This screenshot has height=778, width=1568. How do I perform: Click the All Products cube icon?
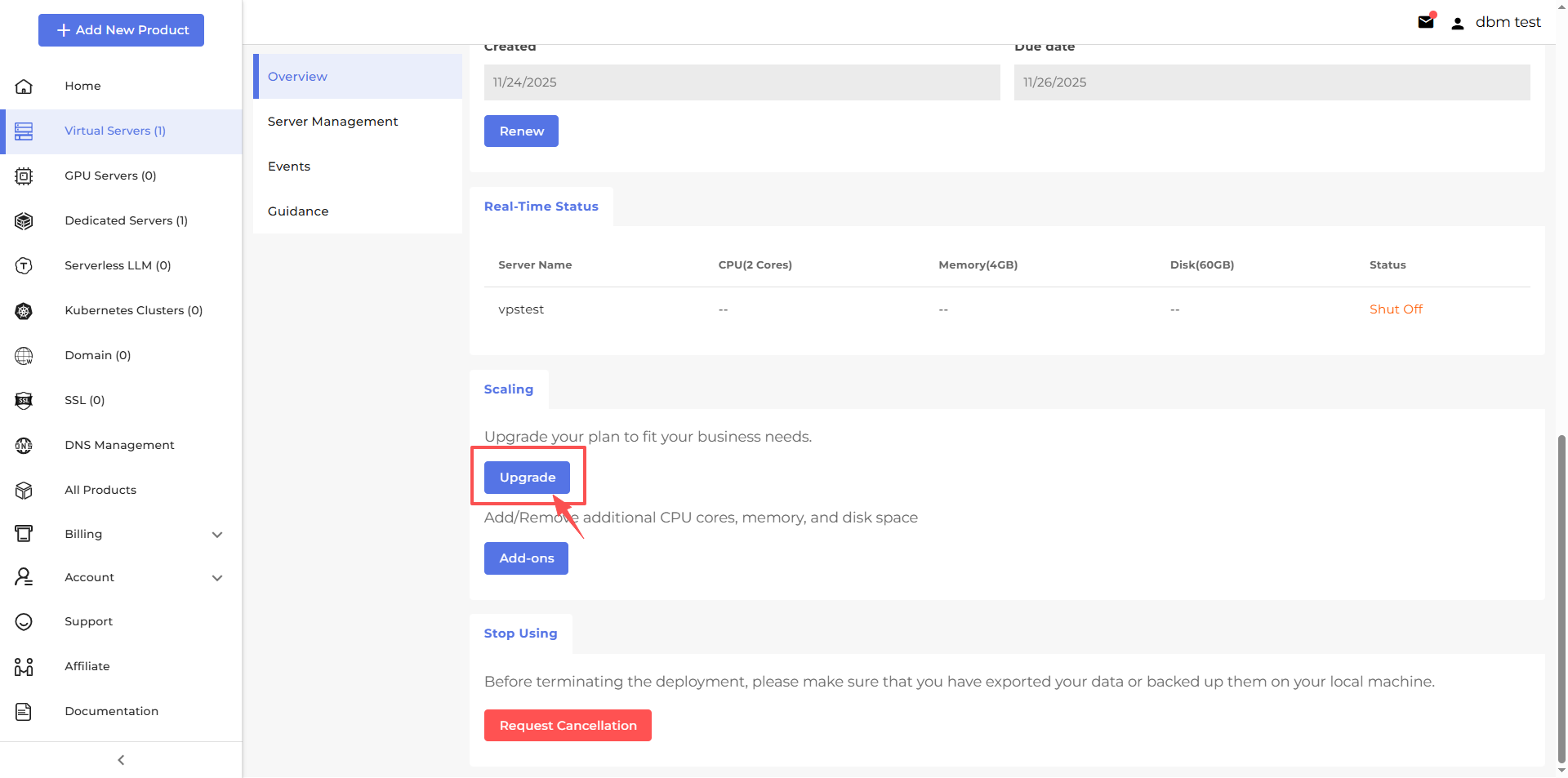click(24, 490)
